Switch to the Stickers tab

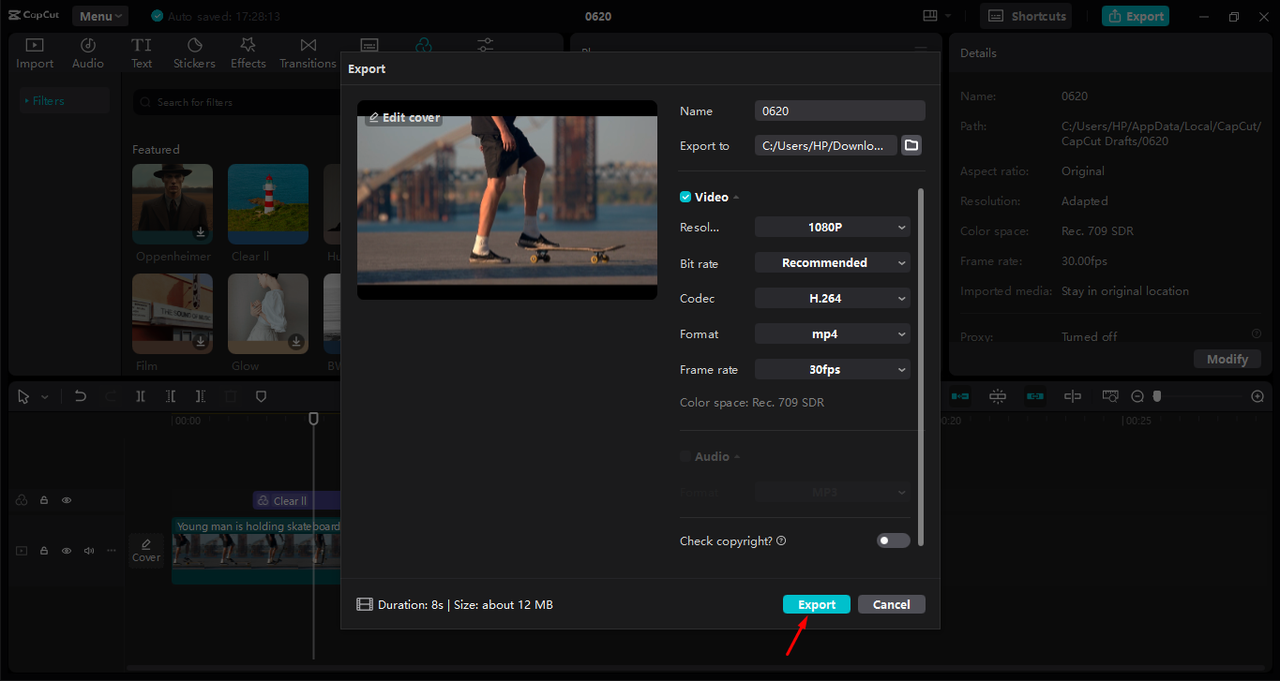(x=194, y=53)
